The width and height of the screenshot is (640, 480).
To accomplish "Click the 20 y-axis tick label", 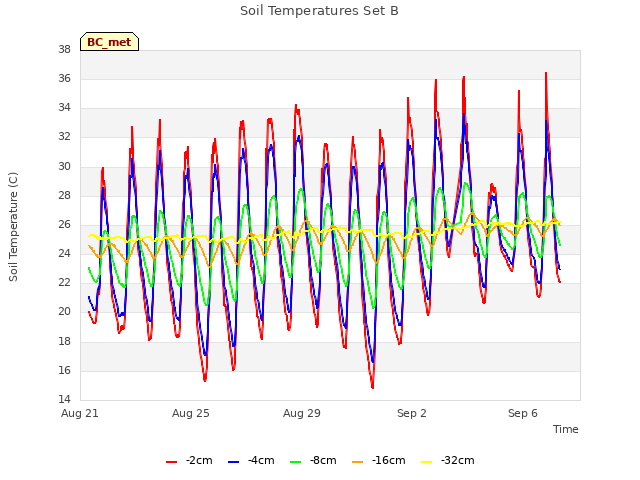I will pos(64,312).
